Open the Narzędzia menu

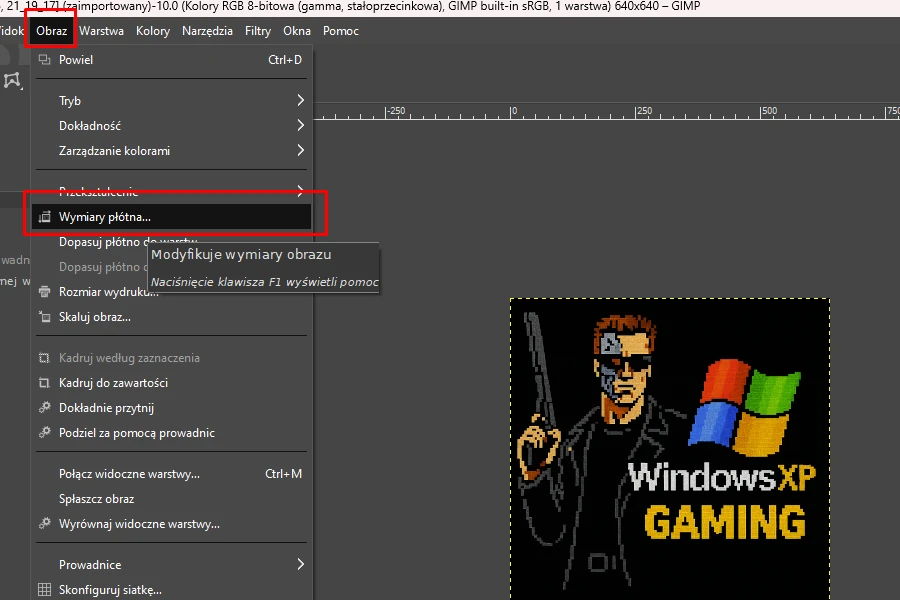pyautogui.click(x=207, y=31)
